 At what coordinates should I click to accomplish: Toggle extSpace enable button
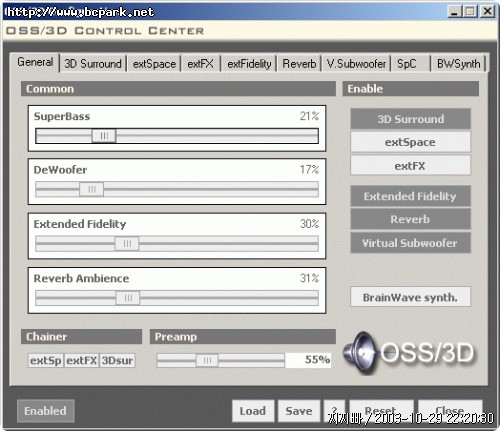[411, 142]
